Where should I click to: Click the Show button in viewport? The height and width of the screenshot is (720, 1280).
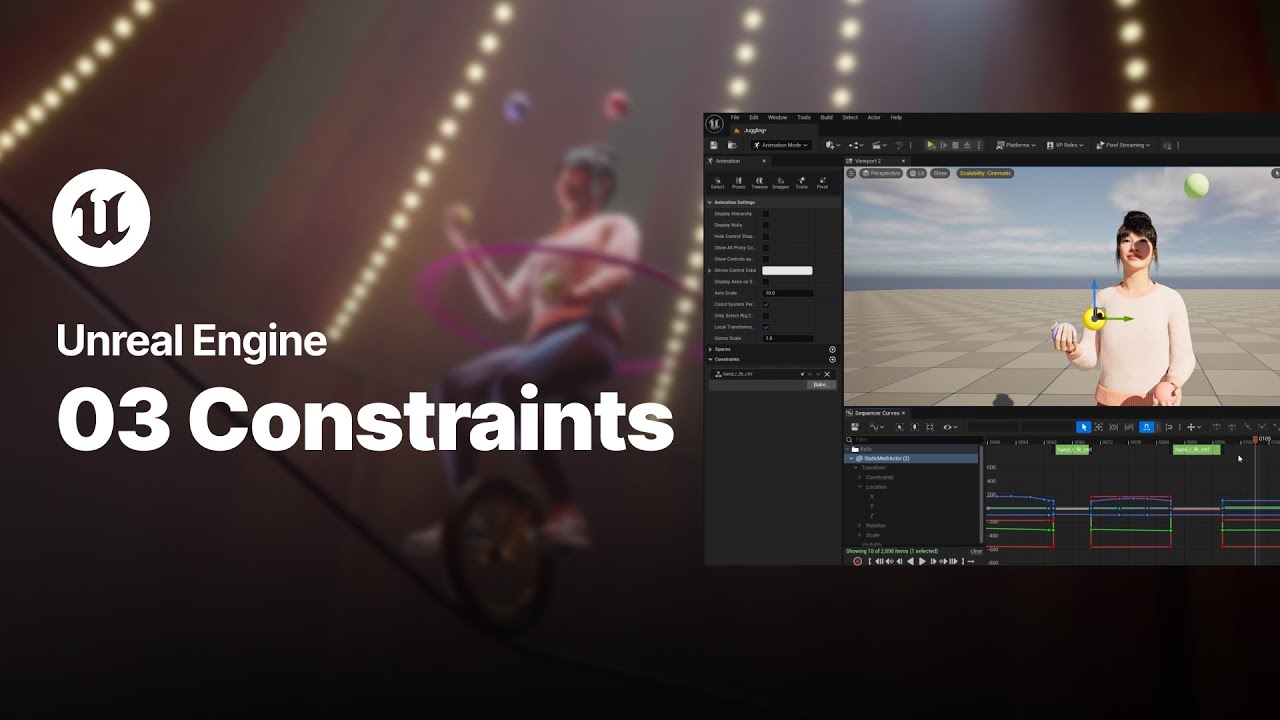tap(940, 173)
